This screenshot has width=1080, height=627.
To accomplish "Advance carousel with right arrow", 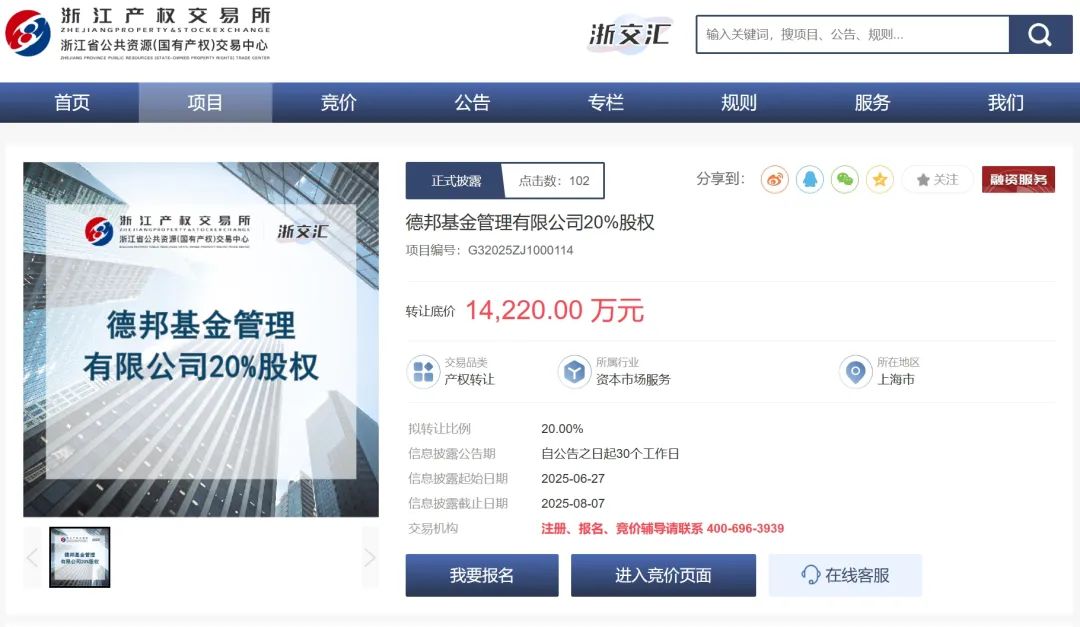I will pyautogui.click(x=371, y=557).
